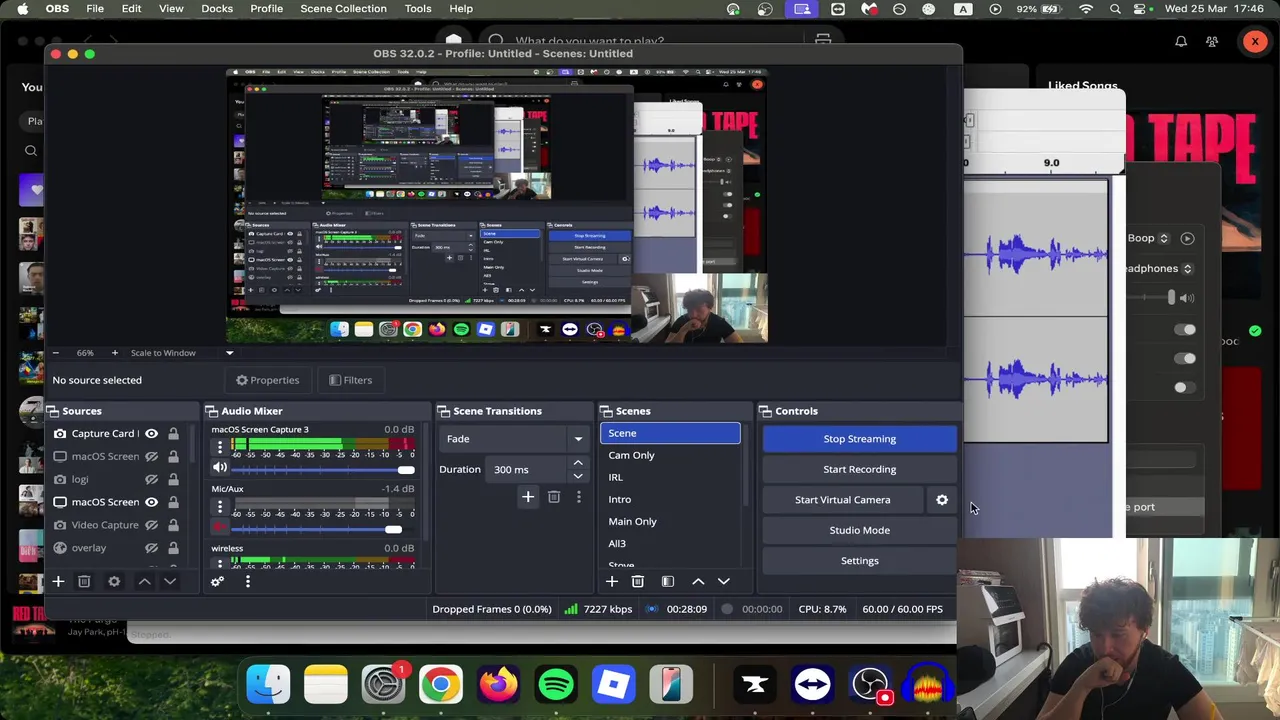Move source down with Sources arrow
Screen dimensions: 1280x720
(x=170, y=581)
